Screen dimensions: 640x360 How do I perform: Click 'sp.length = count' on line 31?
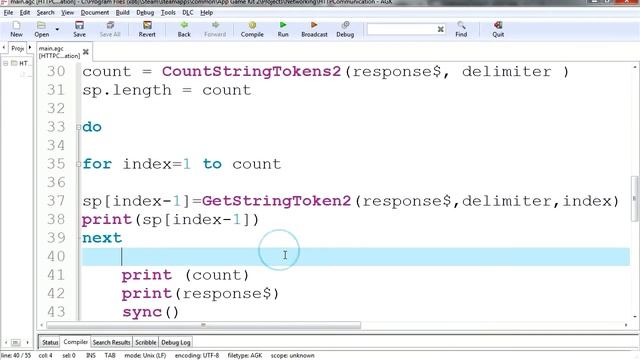(166, 90)
